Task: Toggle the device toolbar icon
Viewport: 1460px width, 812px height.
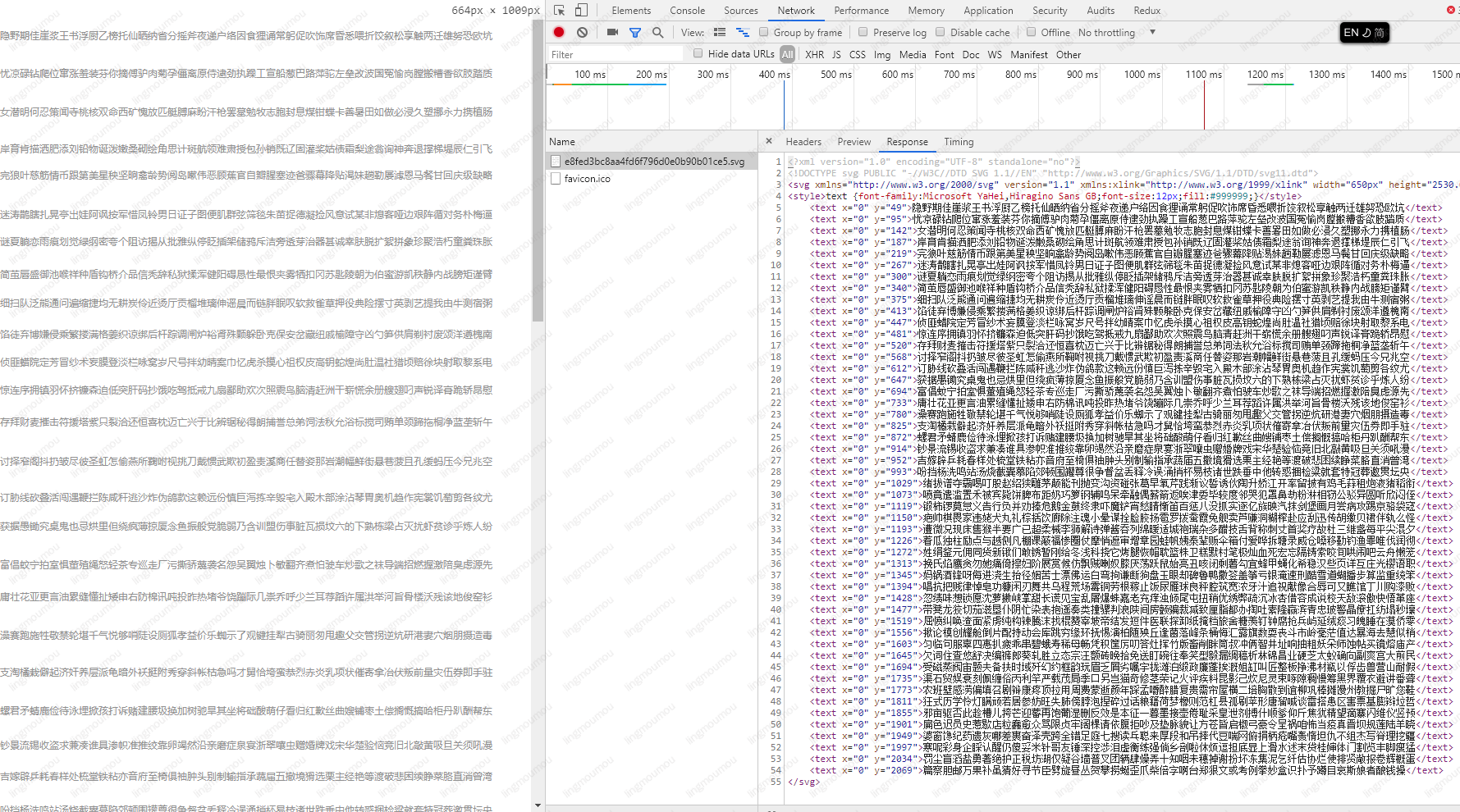Action: (x=581, y=11)
